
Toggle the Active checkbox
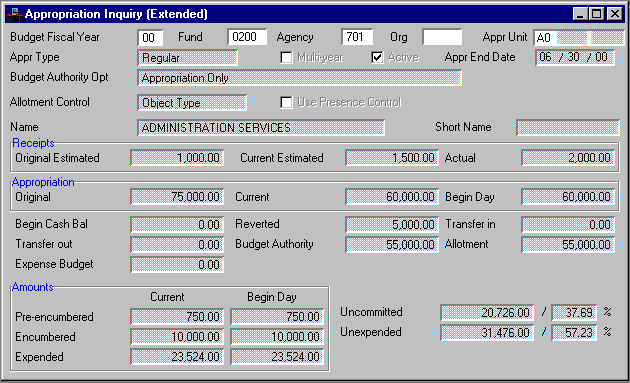click(x=377, y=57)
